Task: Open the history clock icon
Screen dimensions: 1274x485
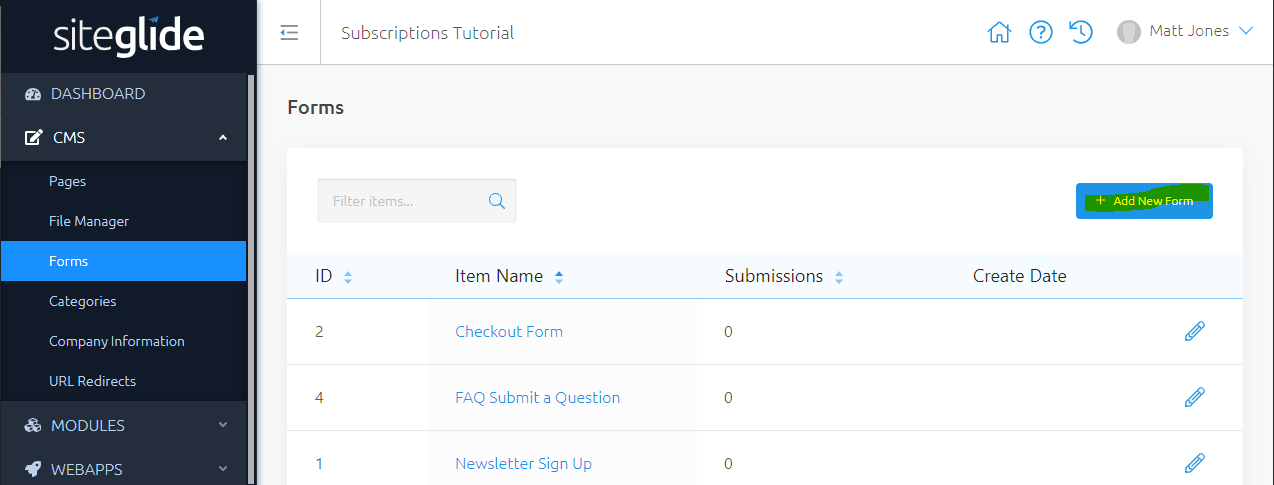Action: [x=1080, y=32]
